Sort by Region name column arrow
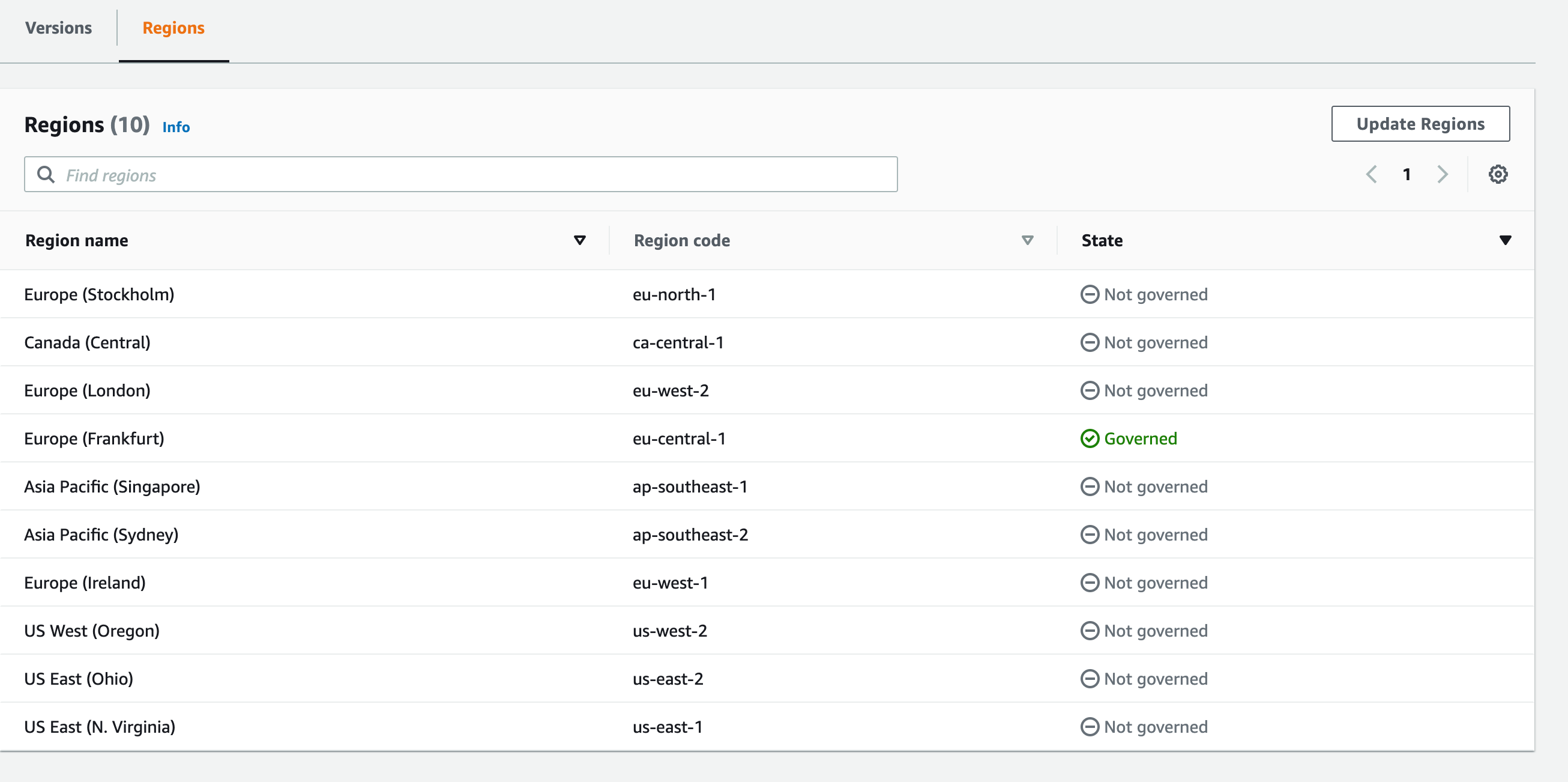This screenshot has height=782, width=1568. 579,241
